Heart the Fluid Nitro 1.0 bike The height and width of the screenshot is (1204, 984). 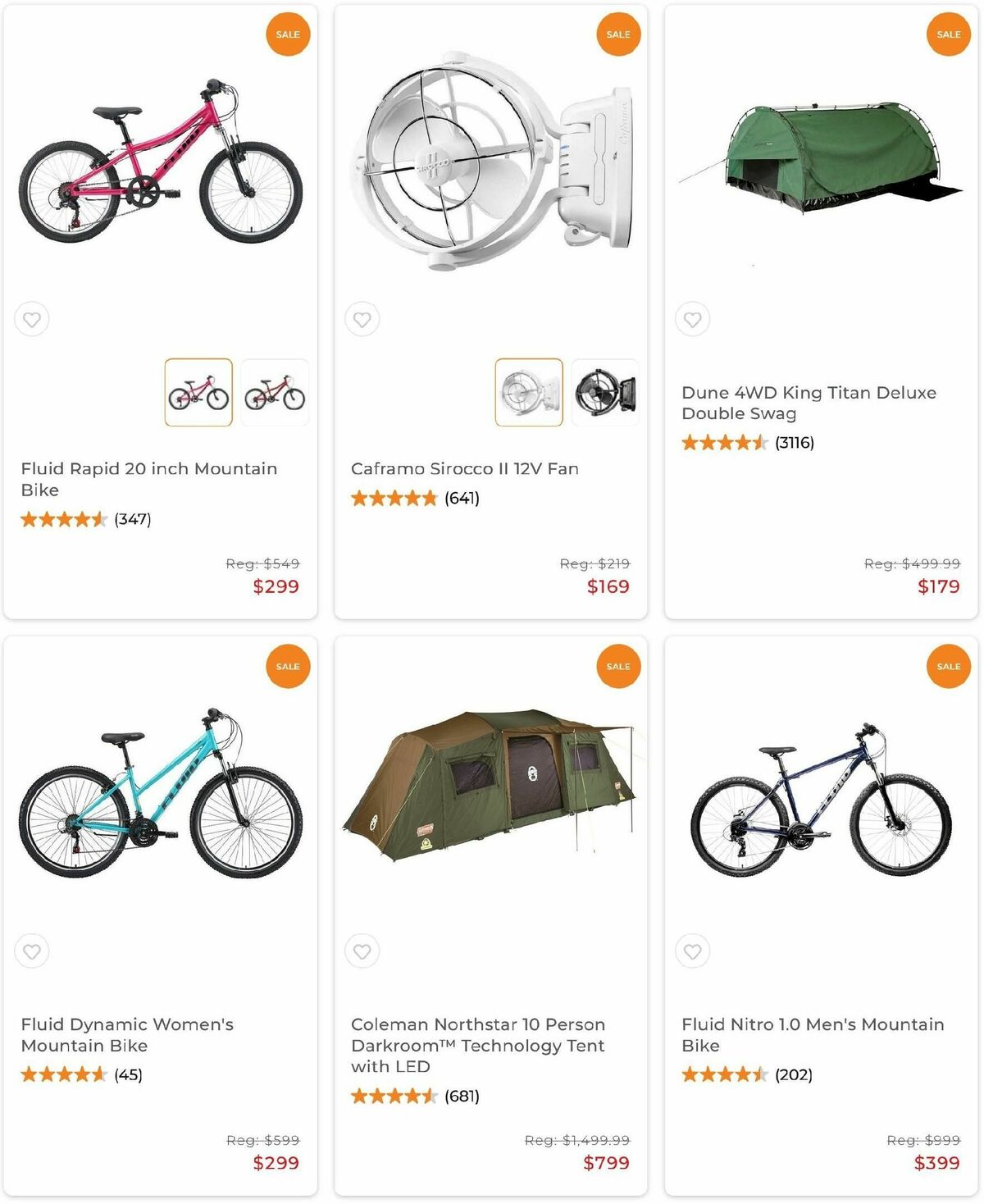[693, 951]
